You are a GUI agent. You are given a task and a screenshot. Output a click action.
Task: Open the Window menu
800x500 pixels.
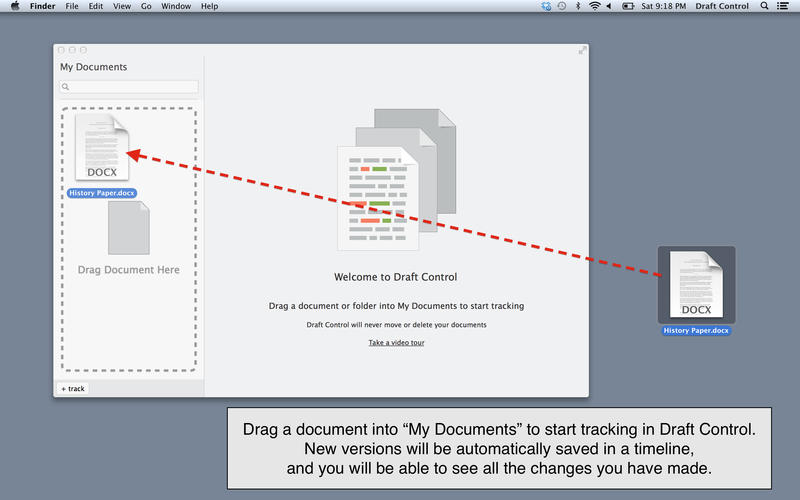(176, 6)
